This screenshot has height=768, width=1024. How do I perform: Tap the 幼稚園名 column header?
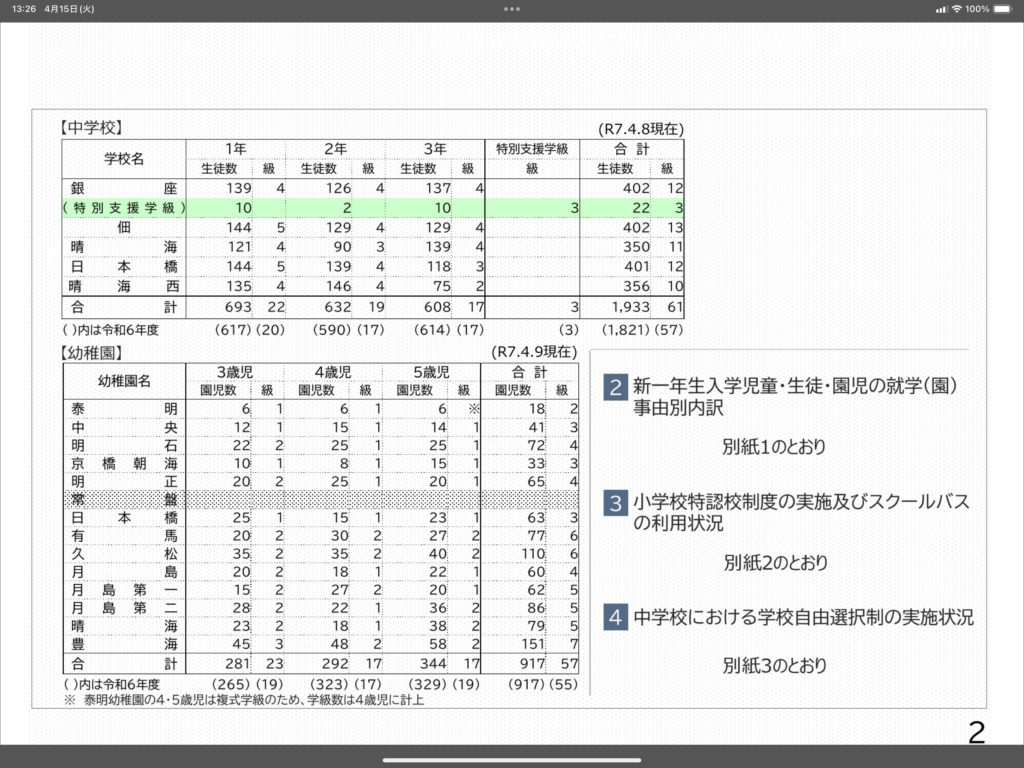(124, 381)
